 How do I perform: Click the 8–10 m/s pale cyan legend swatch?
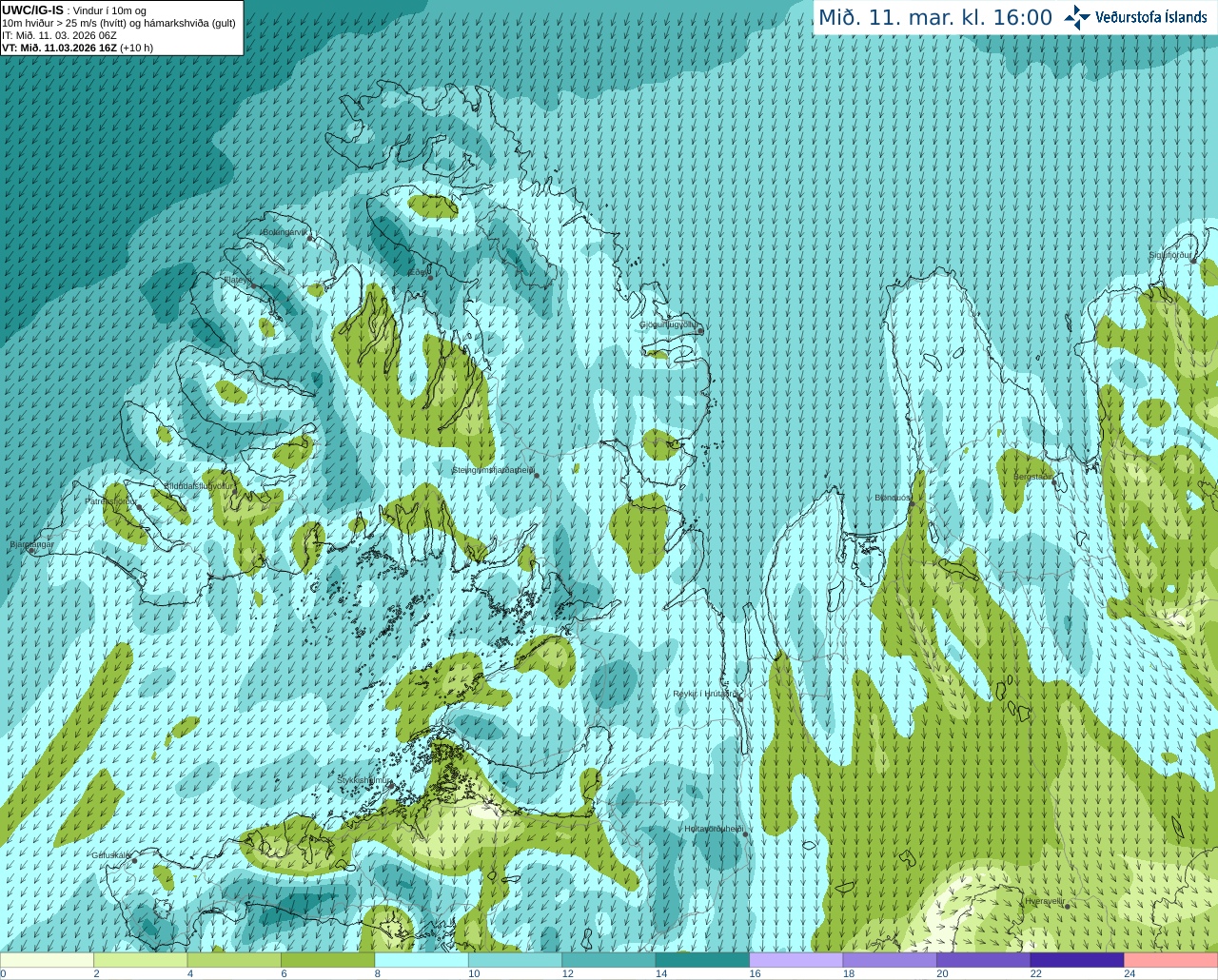pos(422,960)
